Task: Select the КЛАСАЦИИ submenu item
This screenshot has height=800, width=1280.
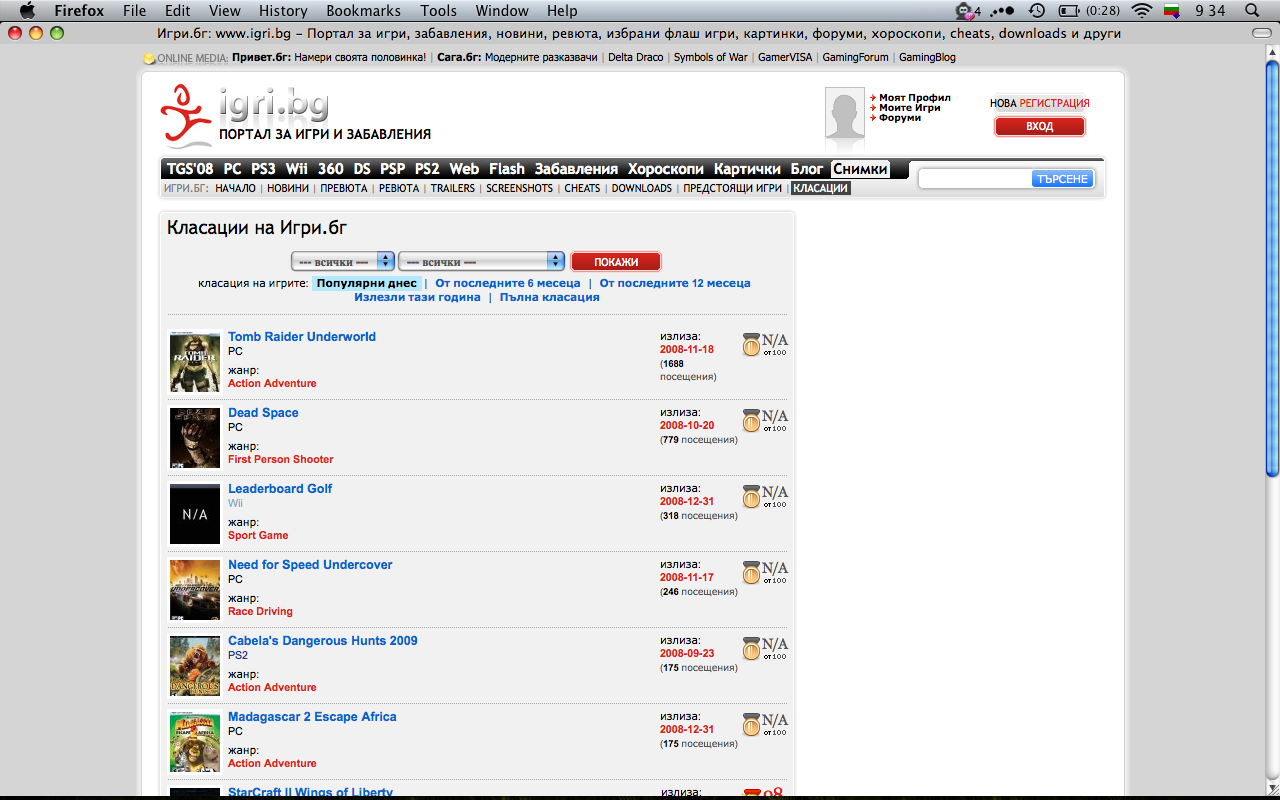Action: (x=821, y=188)
